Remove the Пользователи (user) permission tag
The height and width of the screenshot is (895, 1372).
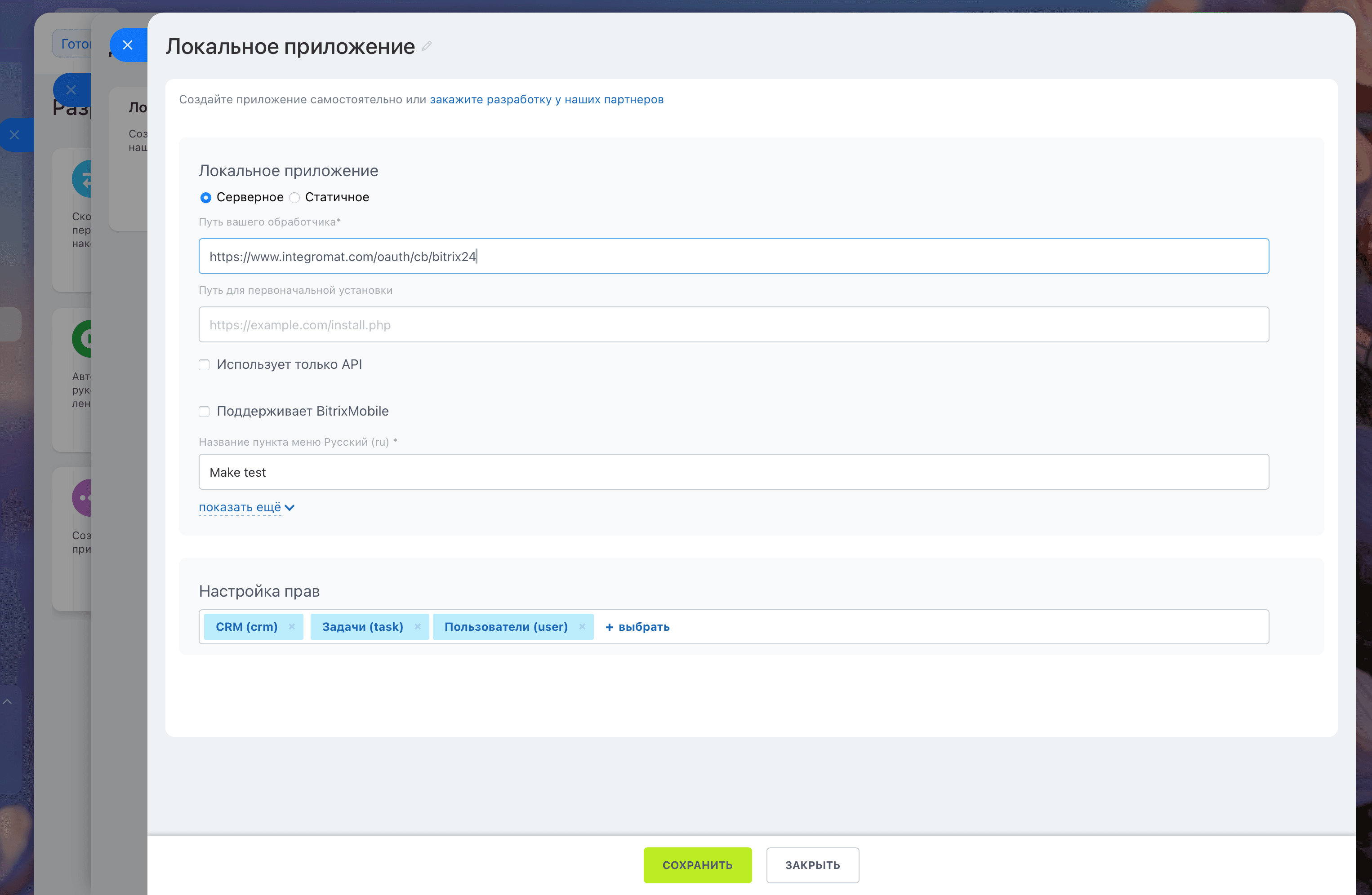(582, 626)
